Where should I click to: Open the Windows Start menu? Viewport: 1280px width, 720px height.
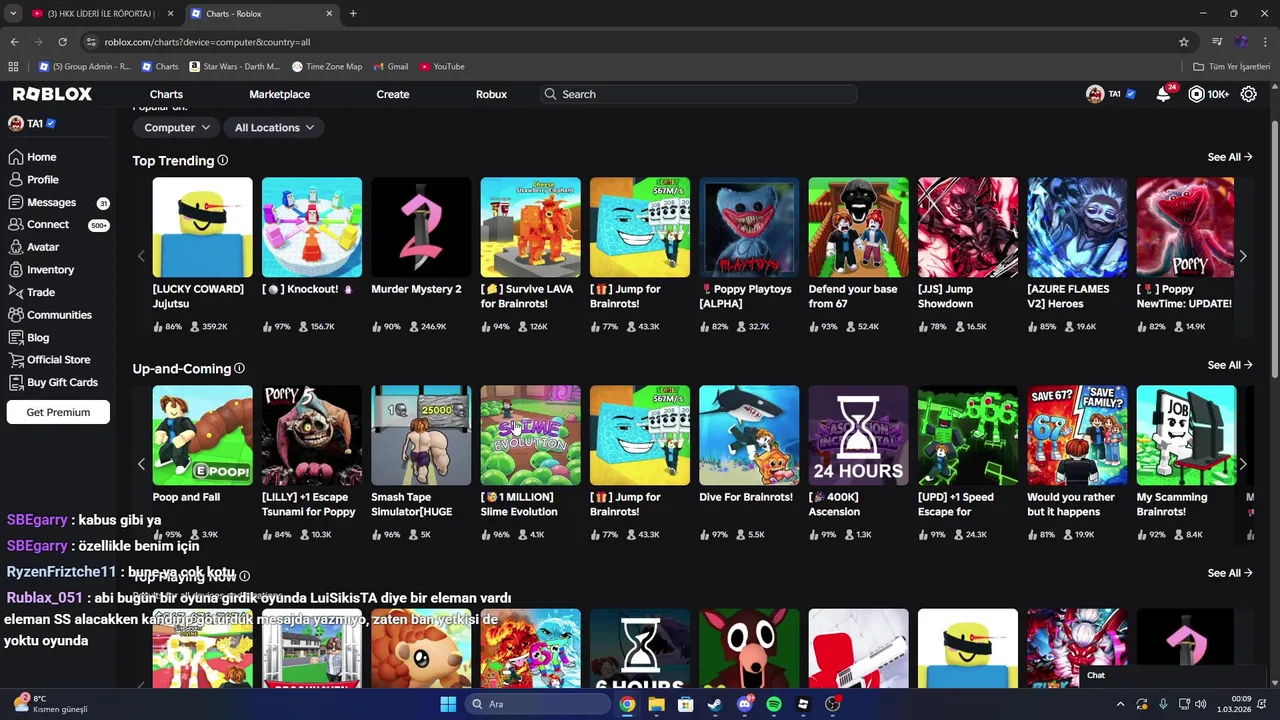coord(448,704)
